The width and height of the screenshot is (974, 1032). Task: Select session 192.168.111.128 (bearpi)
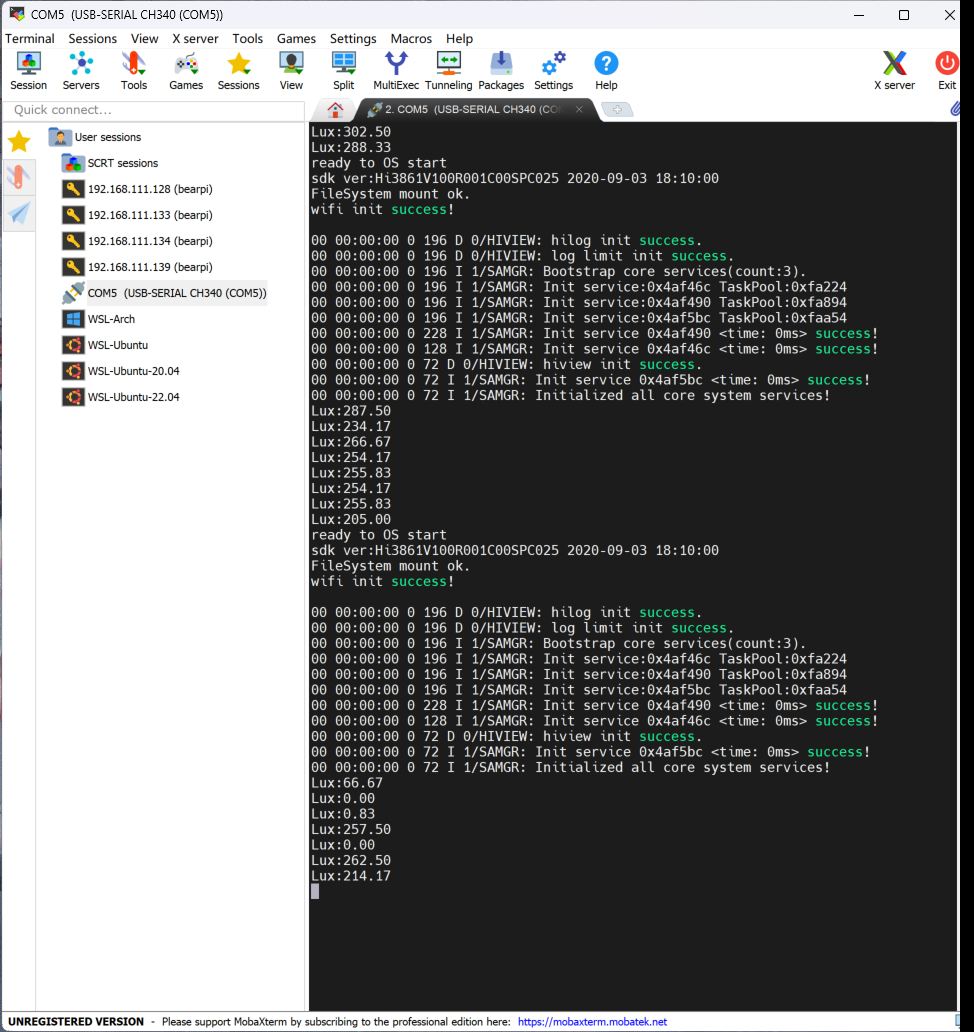[150, 189]
